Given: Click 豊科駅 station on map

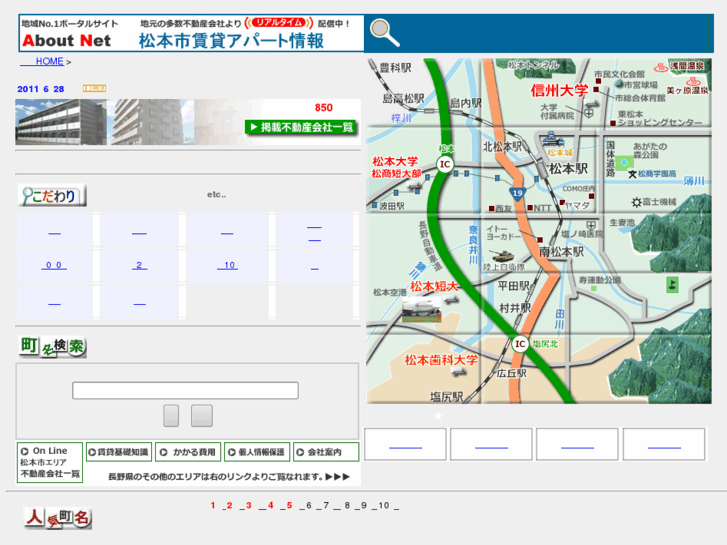Looking at the screenshot, I should tap(395, 68).
